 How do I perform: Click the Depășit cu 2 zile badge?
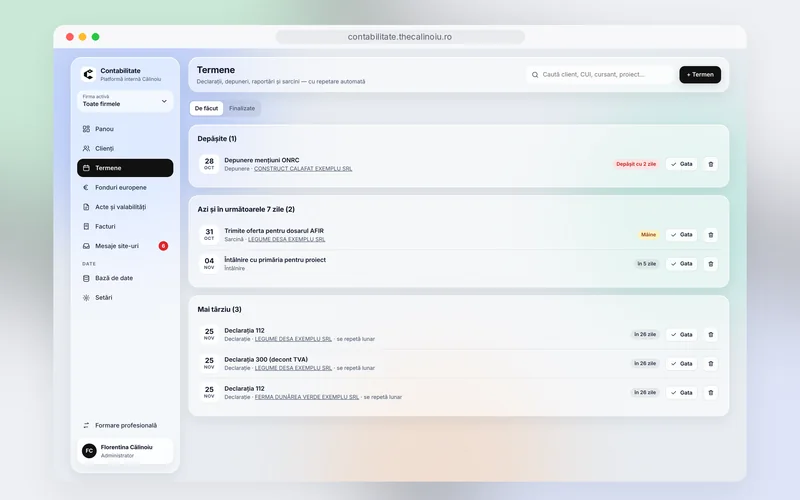click(x=636, y=164)
